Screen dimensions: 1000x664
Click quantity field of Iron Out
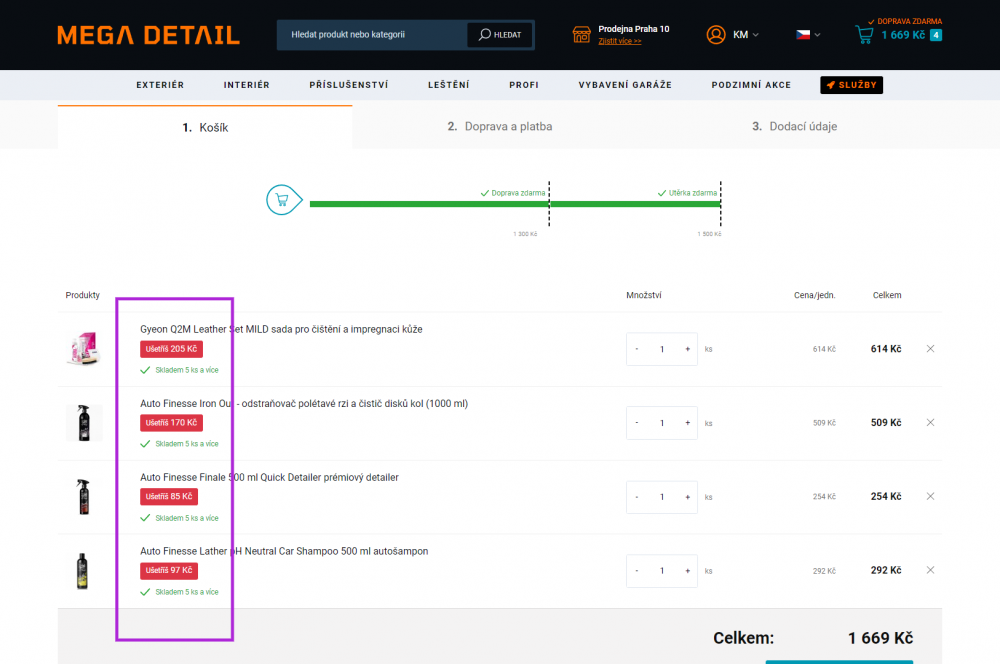point(662,423)
